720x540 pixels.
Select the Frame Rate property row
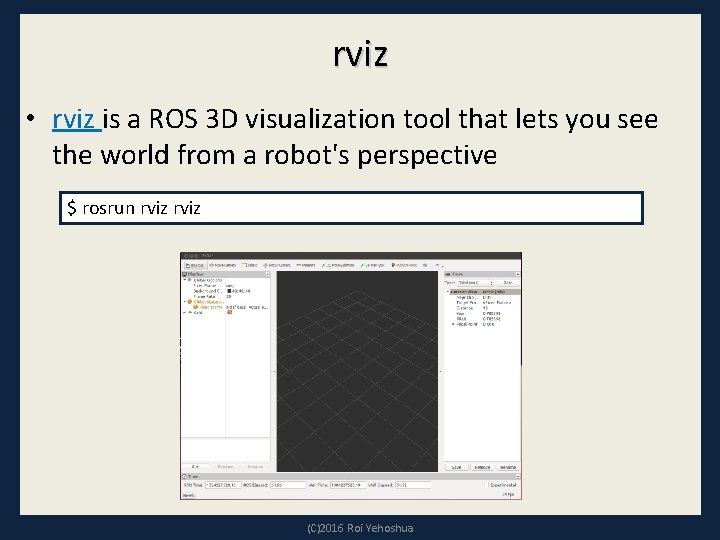pos(225,297)
